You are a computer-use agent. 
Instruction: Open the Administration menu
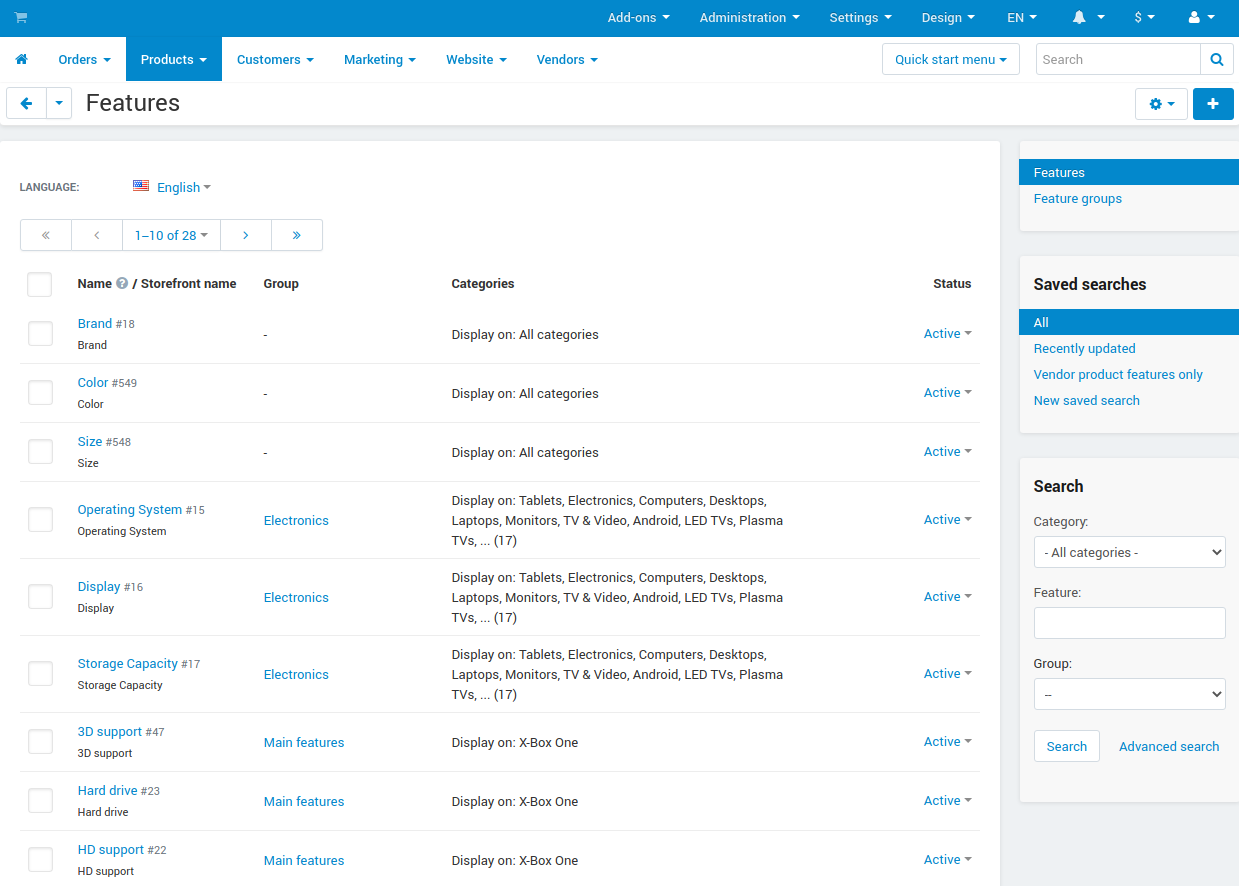click(x=749, y=18)
